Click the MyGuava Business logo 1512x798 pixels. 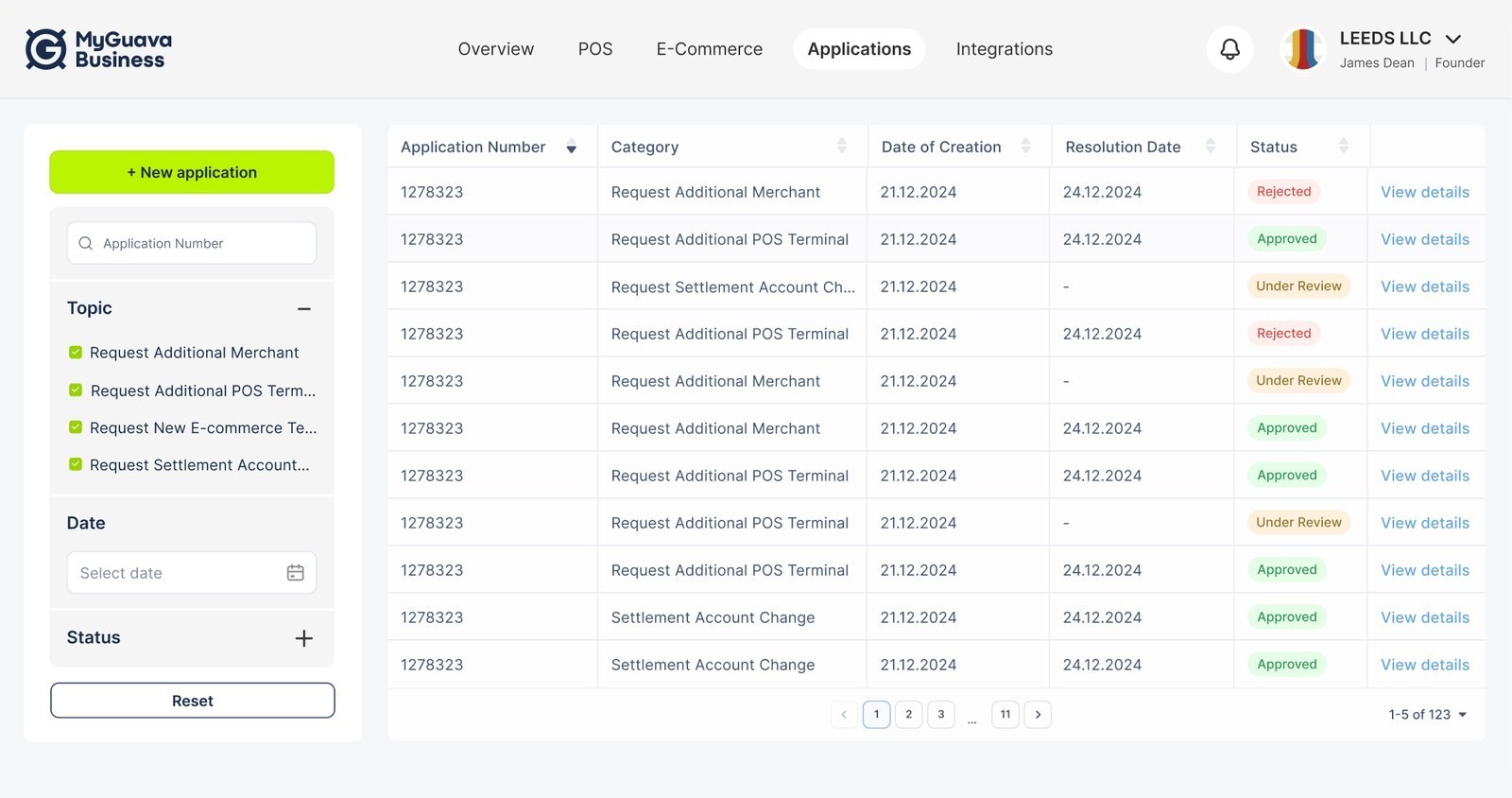point(98,49)
